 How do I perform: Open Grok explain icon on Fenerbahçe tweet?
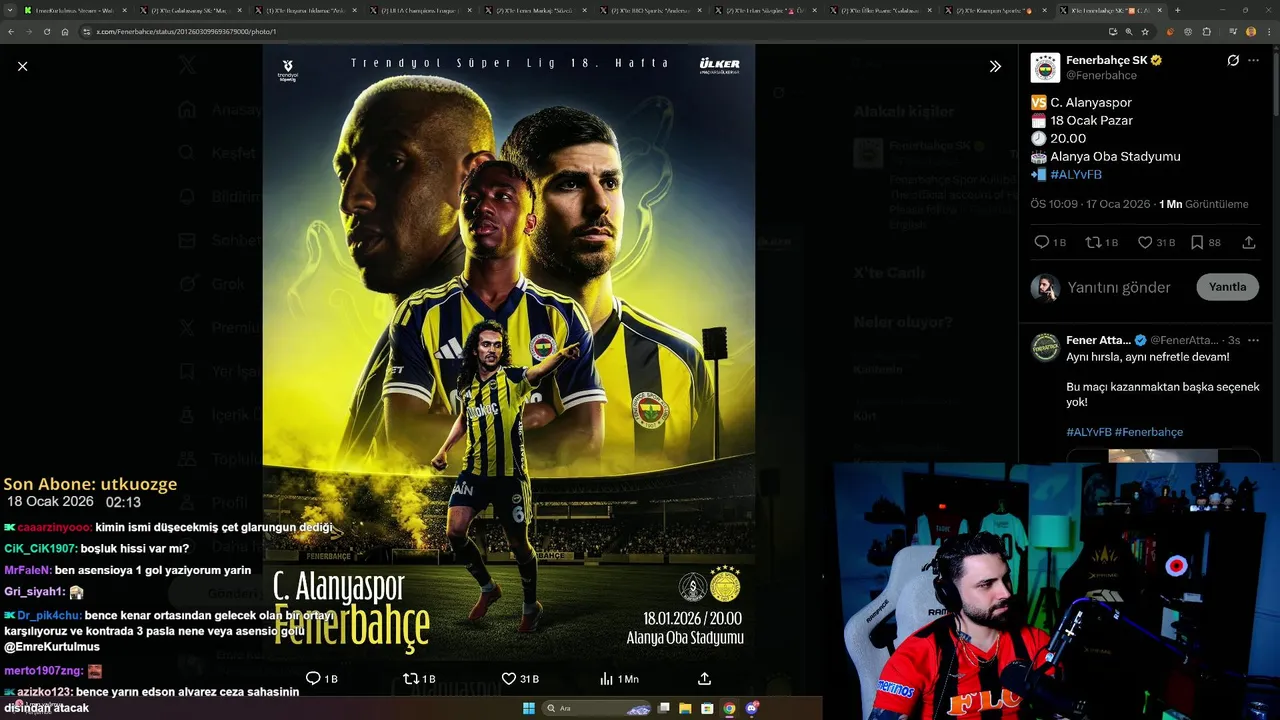click(x=1233, y=60)
